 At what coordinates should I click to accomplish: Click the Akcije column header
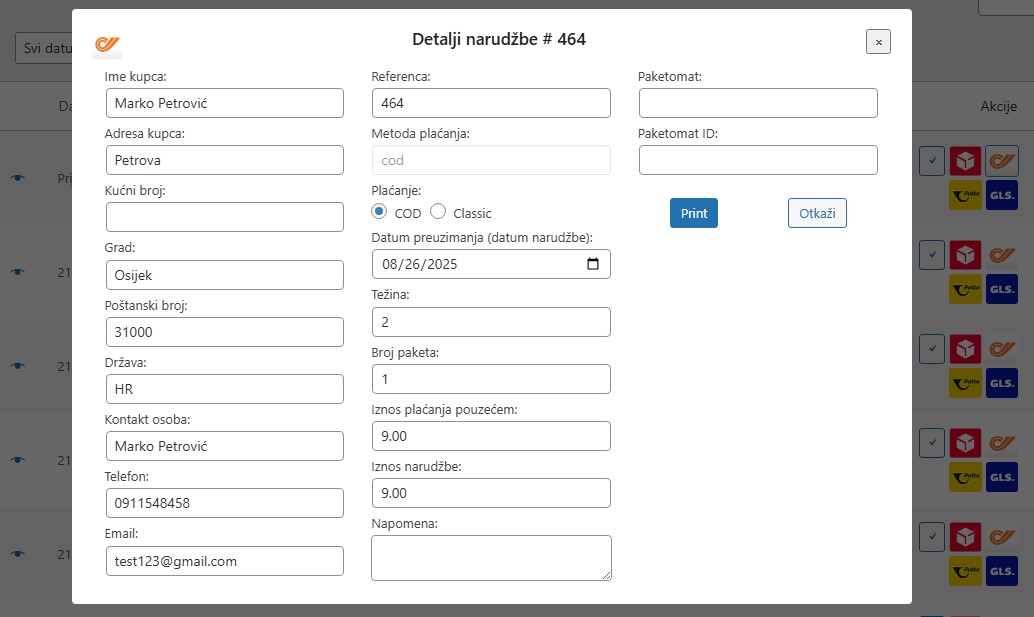click(x=998, y=107)
